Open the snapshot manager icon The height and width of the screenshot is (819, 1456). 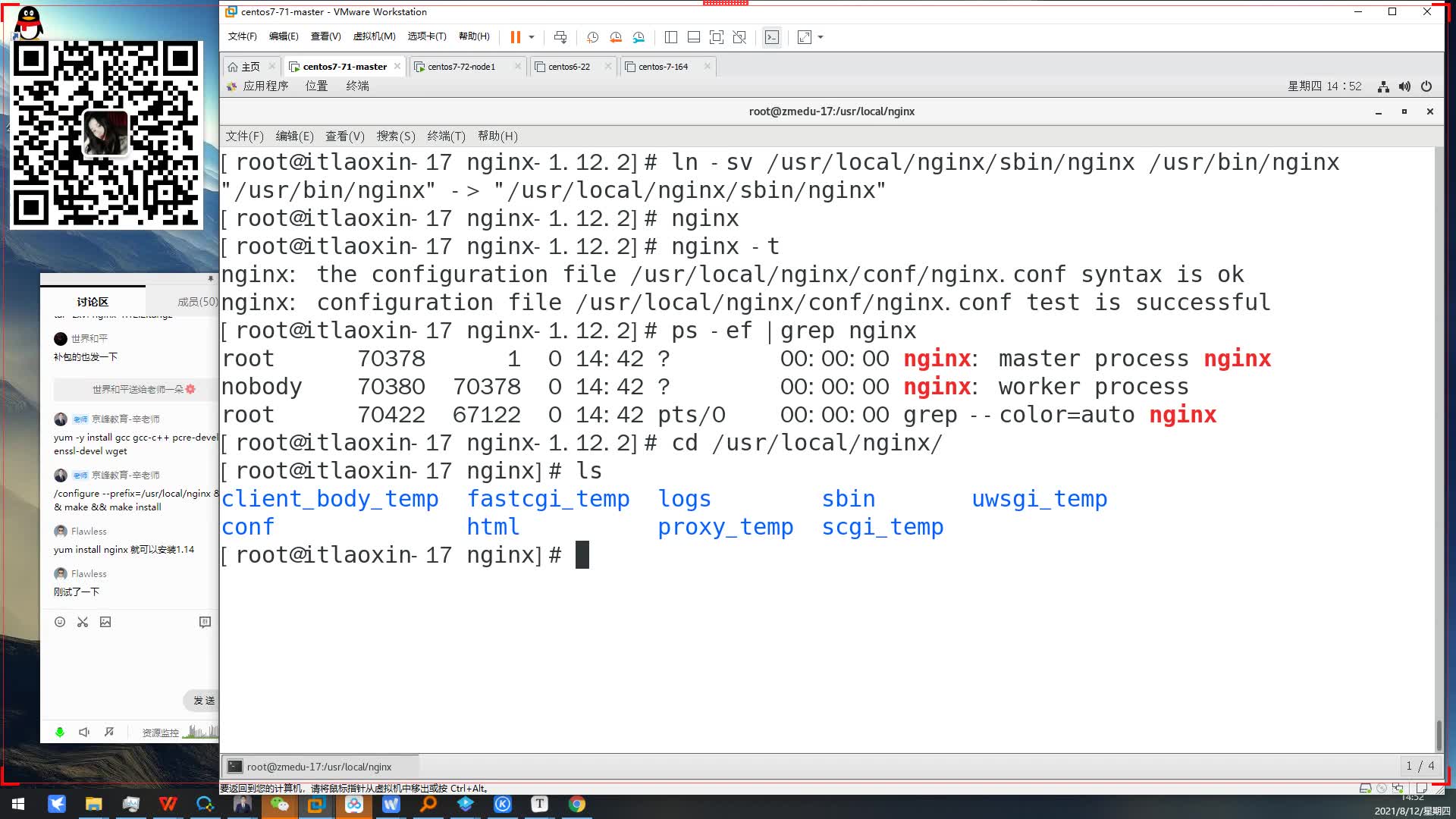639,37
